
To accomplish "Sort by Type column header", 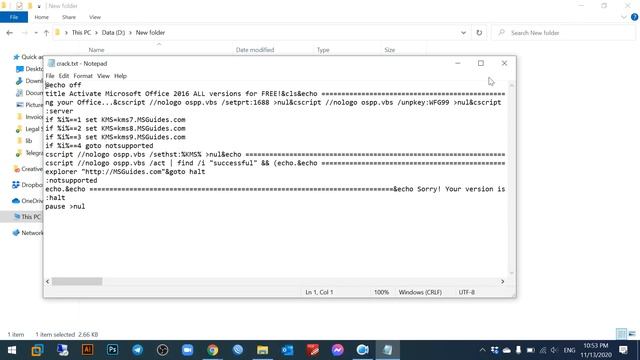I will coord(323,50).
